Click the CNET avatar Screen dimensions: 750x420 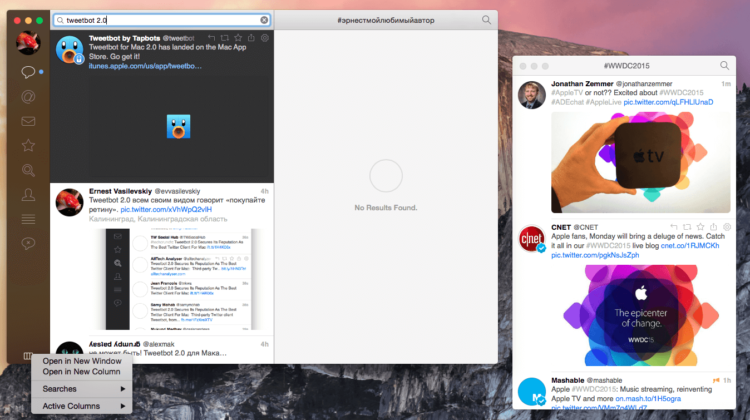click(531, 238)
